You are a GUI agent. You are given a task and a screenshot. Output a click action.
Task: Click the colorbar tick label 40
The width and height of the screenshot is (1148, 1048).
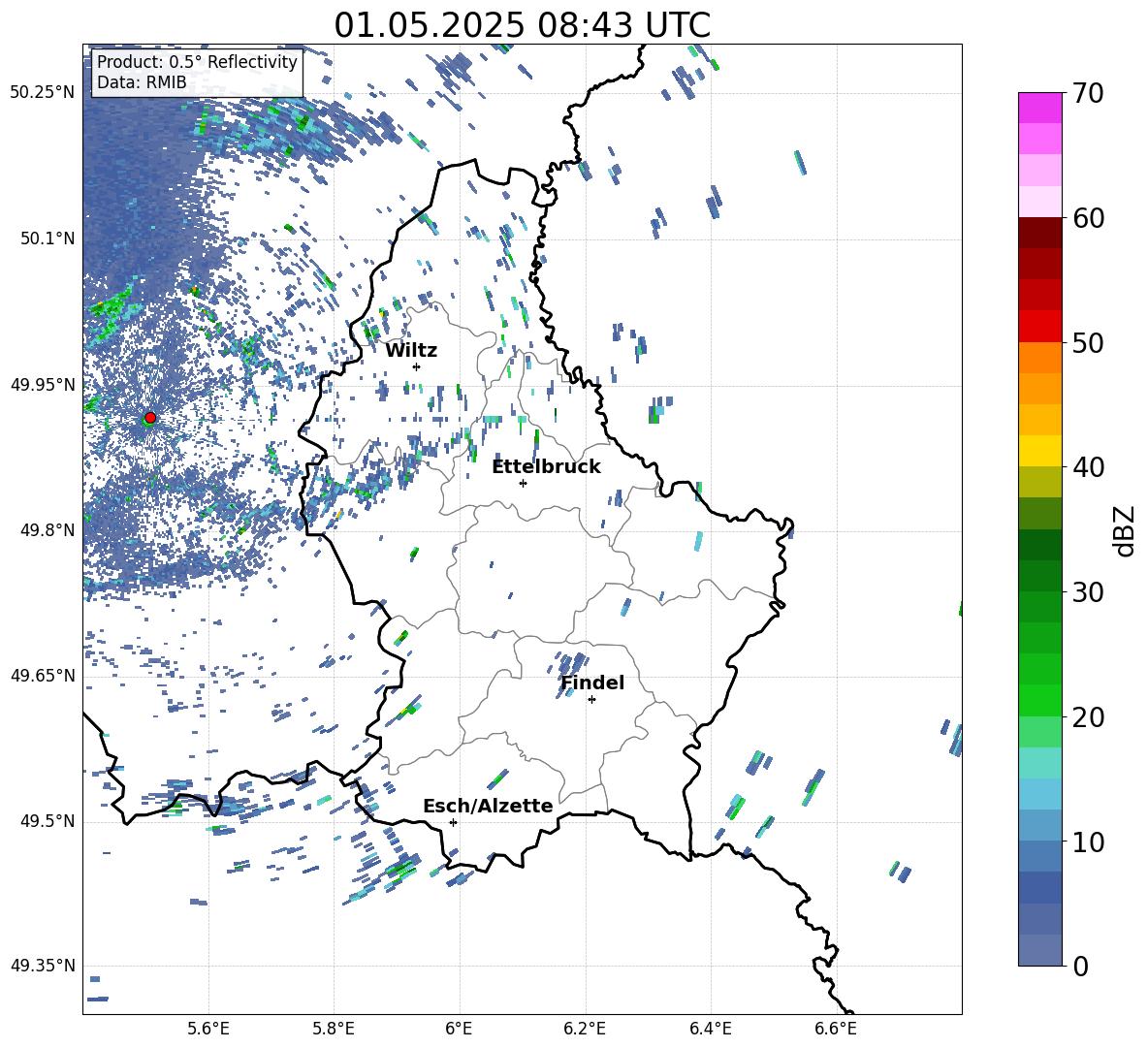pyautogui.click(x=1088, y=467)
